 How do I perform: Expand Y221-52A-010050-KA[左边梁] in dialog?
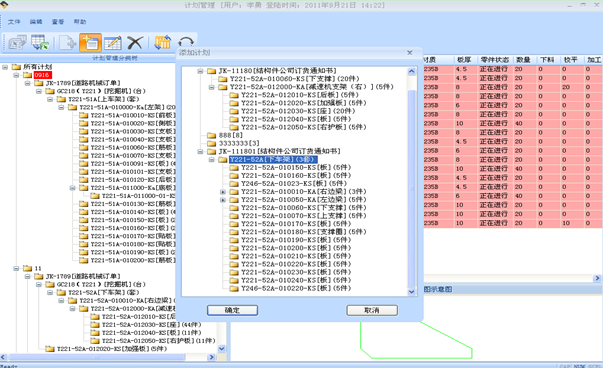tap(223, 200)
